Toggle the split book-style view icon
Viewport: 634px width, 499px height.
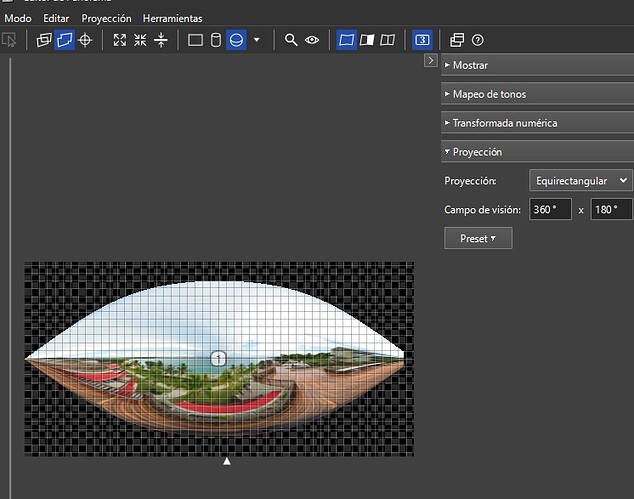pyautogui.click(x=387, y=40)
